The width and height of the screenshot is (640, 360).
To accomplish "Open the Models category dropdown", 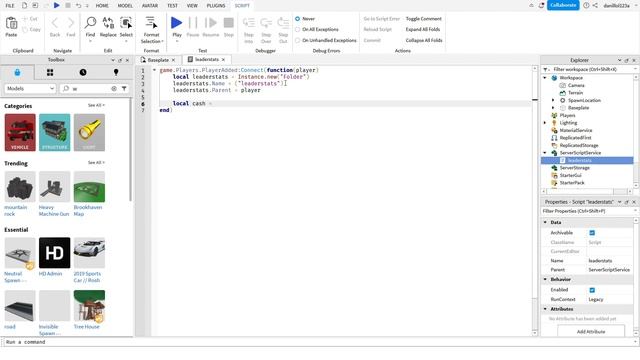I will [x=30, y=89].
